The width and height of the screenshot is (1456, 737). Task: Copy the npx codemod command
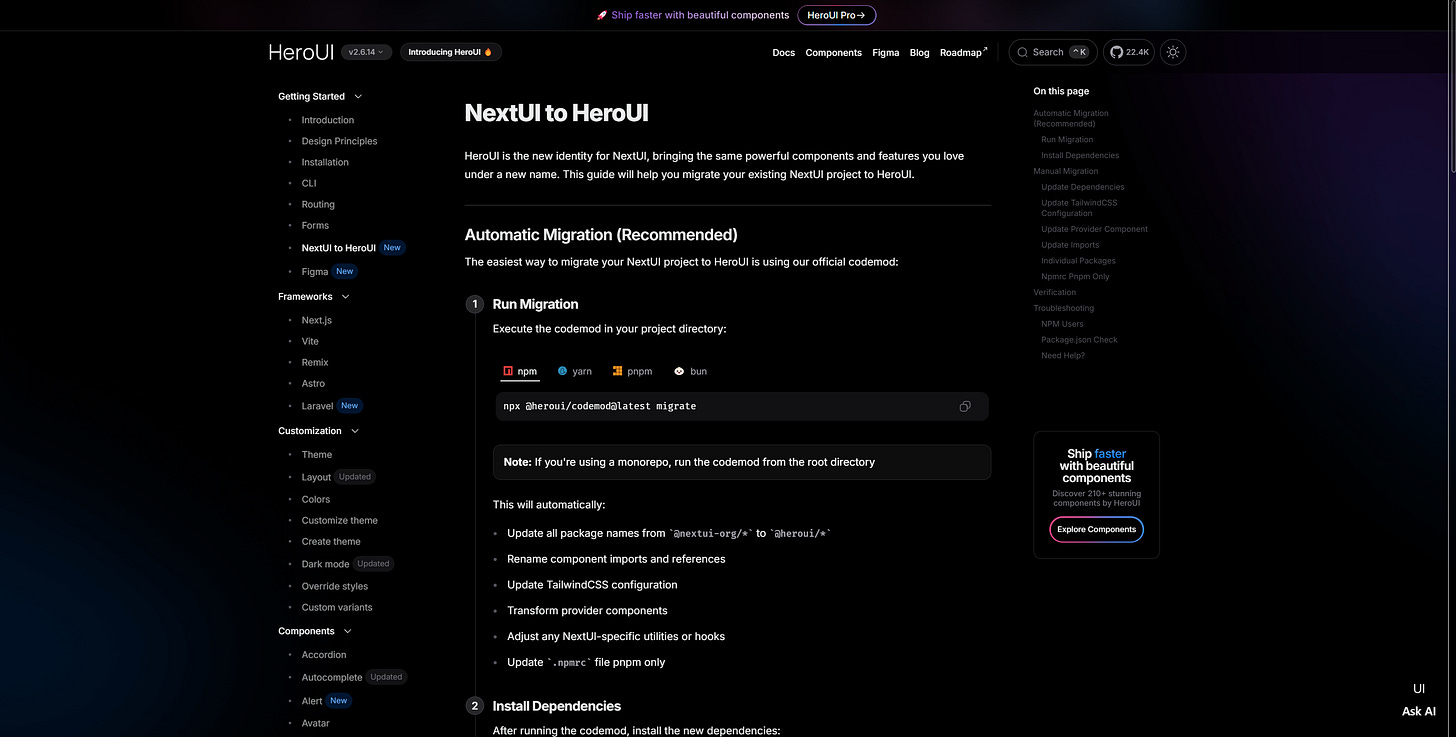965,406
